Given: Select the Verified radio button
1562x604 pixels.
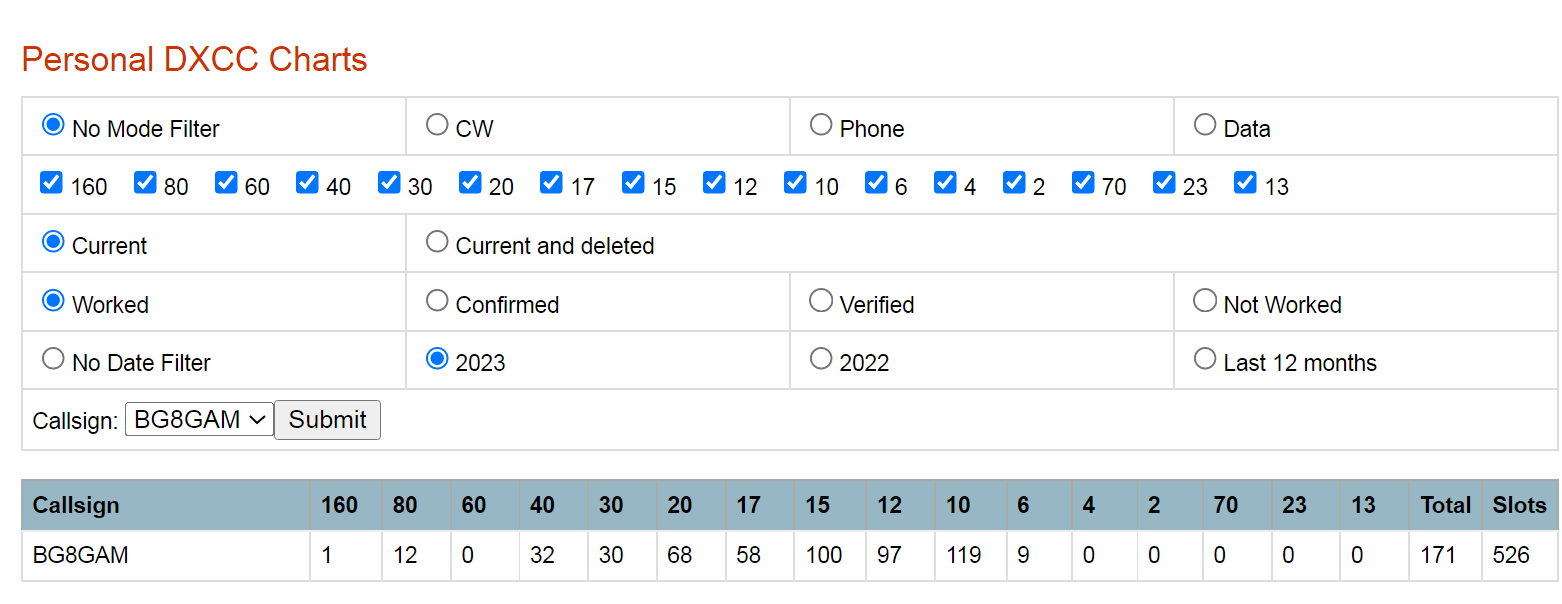Looking at the screenshot, I should click(821, 301).
